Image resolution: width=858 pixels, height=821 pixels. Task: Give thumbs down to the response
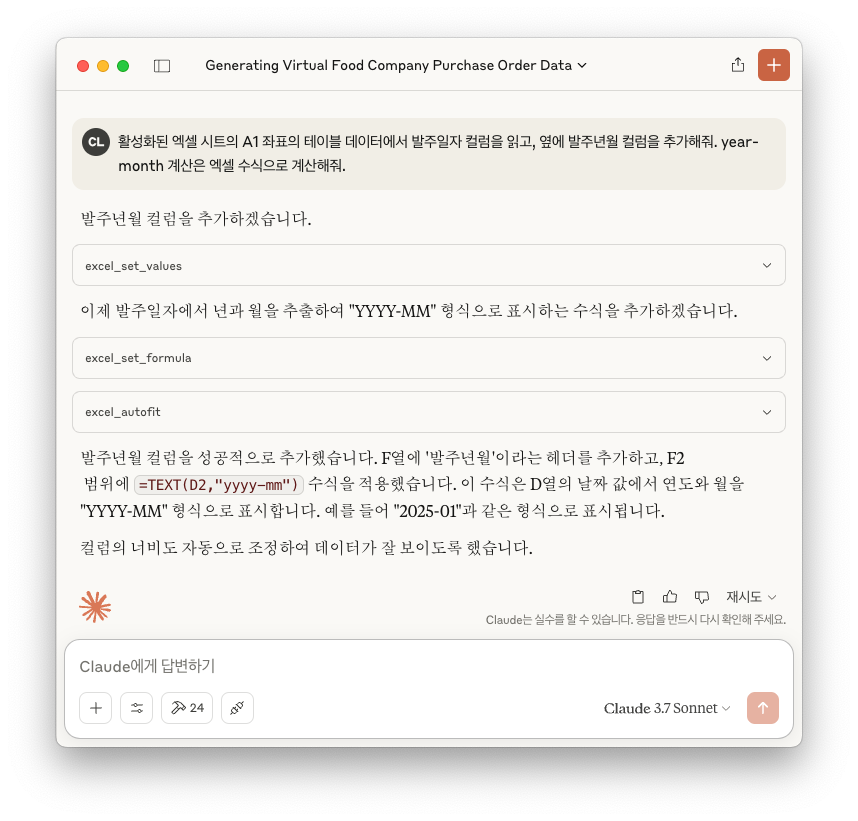(x=702, y=597)
